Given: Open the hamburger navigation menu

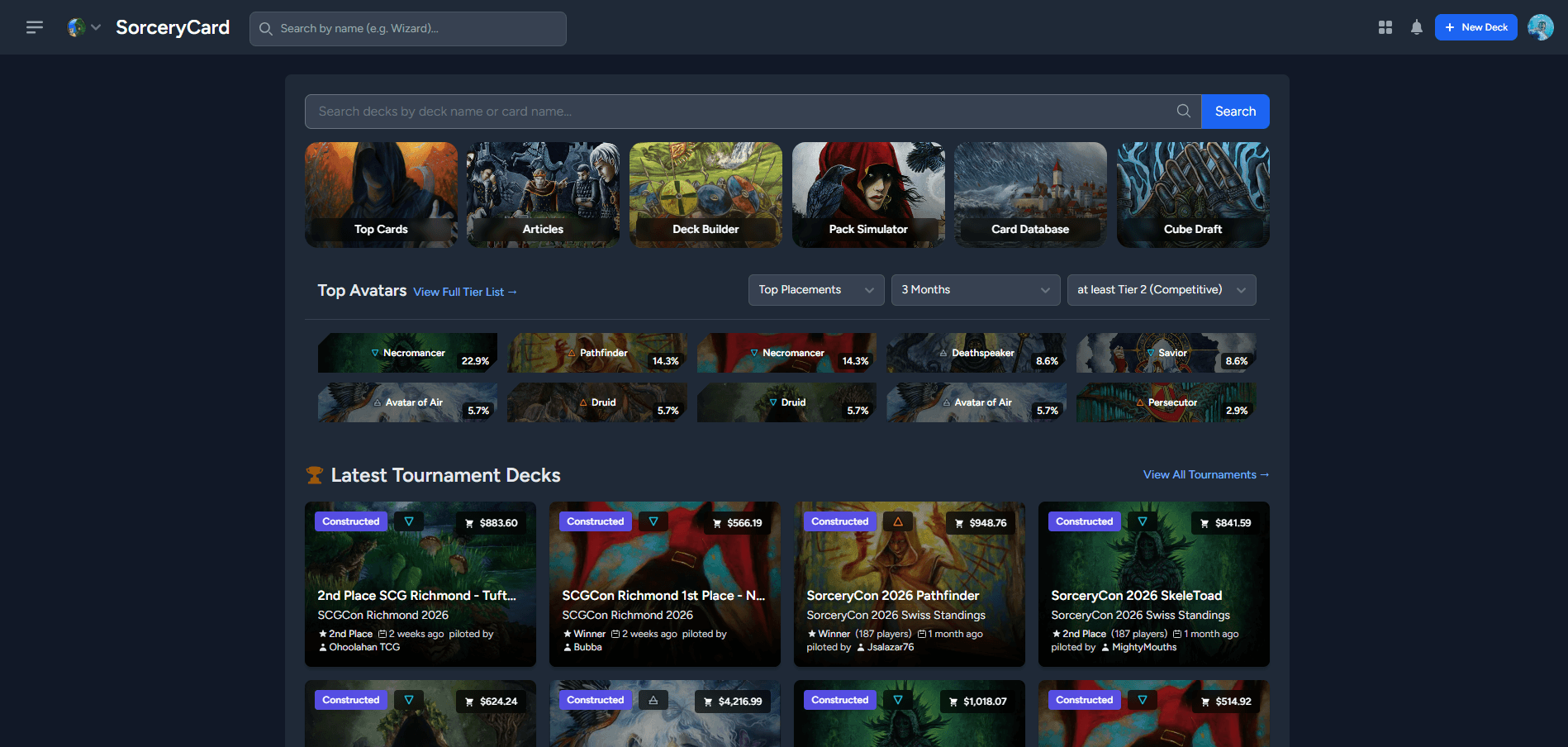Looking at the screenshot, I should click(34, 26).
